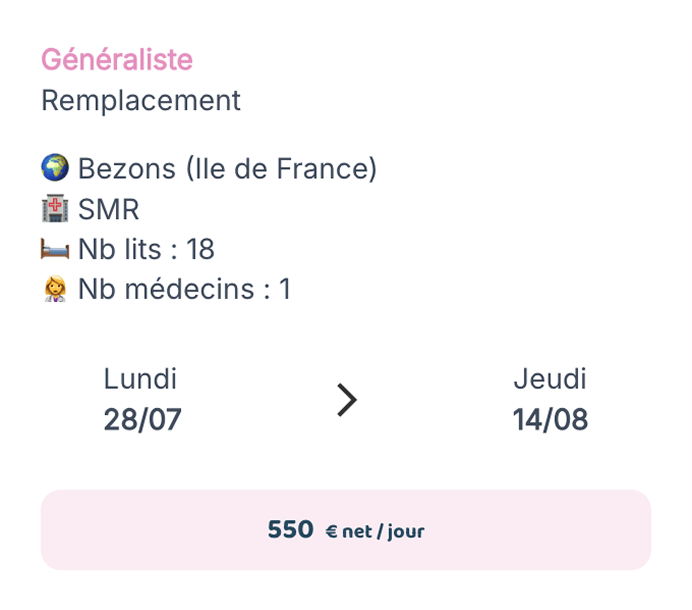Select the Lundi start day label
This screenshot has height=610, width=692.
[x=140, y=379]
